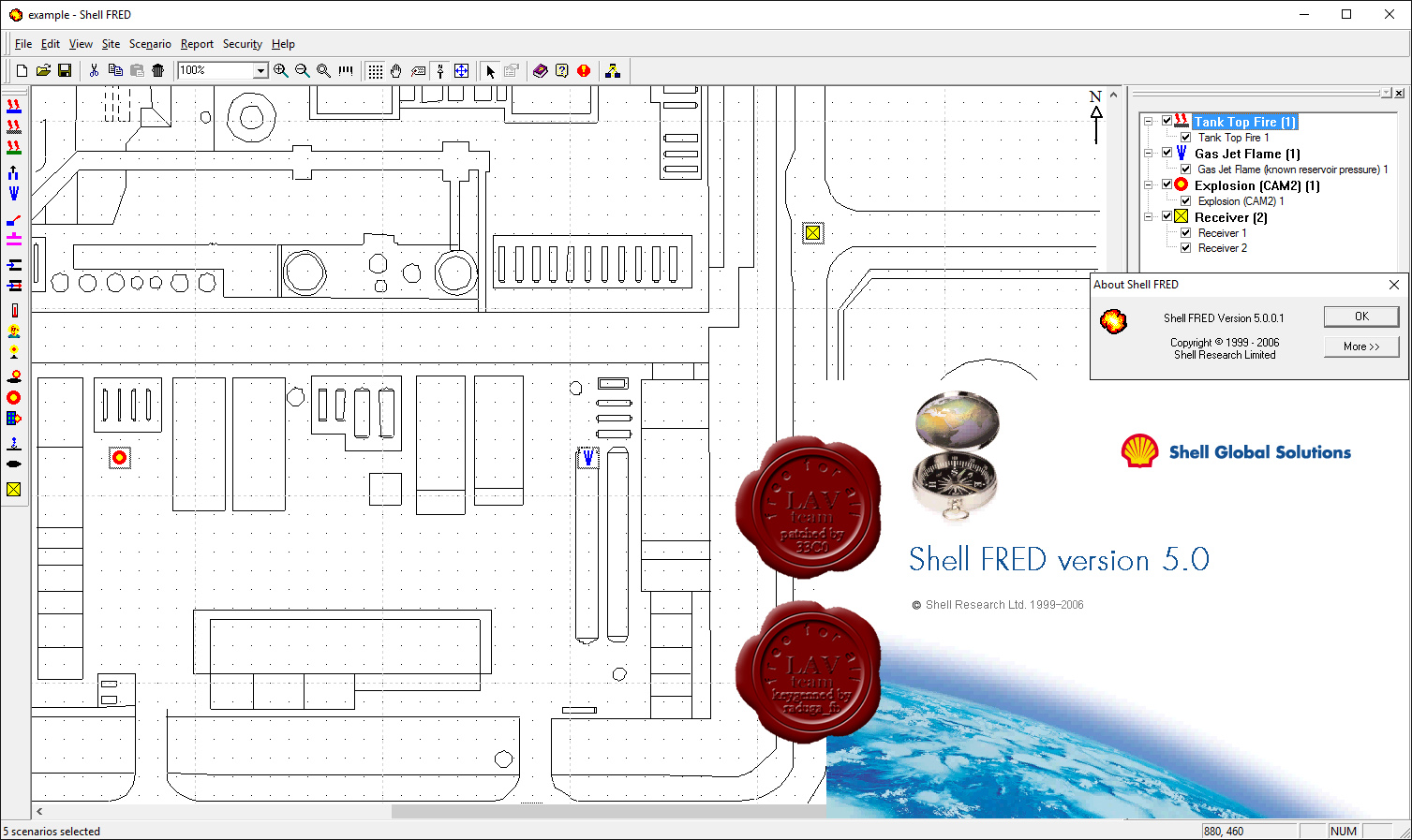Screen dimensions: 1412x840
Task: Create a new file with the blank page icon
Action: 22,71
